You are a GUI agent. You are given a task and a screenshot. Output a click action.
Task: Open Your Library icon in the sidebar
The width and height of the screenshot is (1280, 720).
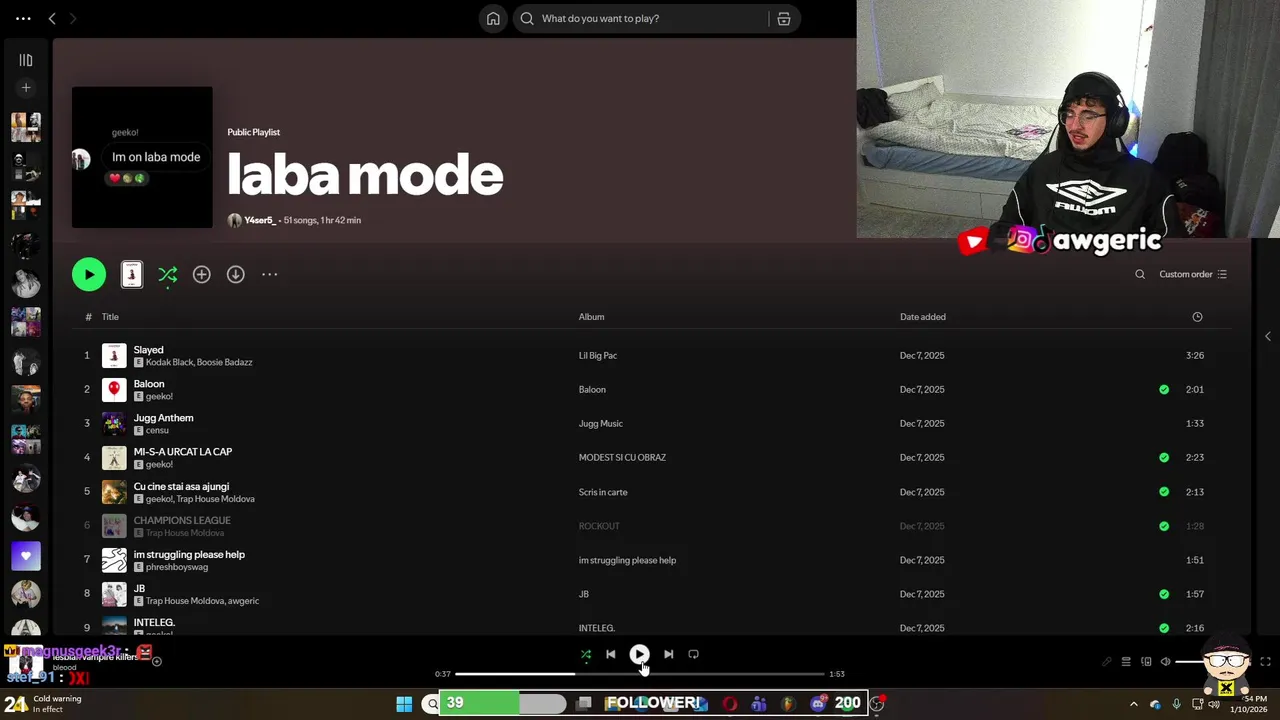point(26,60)
